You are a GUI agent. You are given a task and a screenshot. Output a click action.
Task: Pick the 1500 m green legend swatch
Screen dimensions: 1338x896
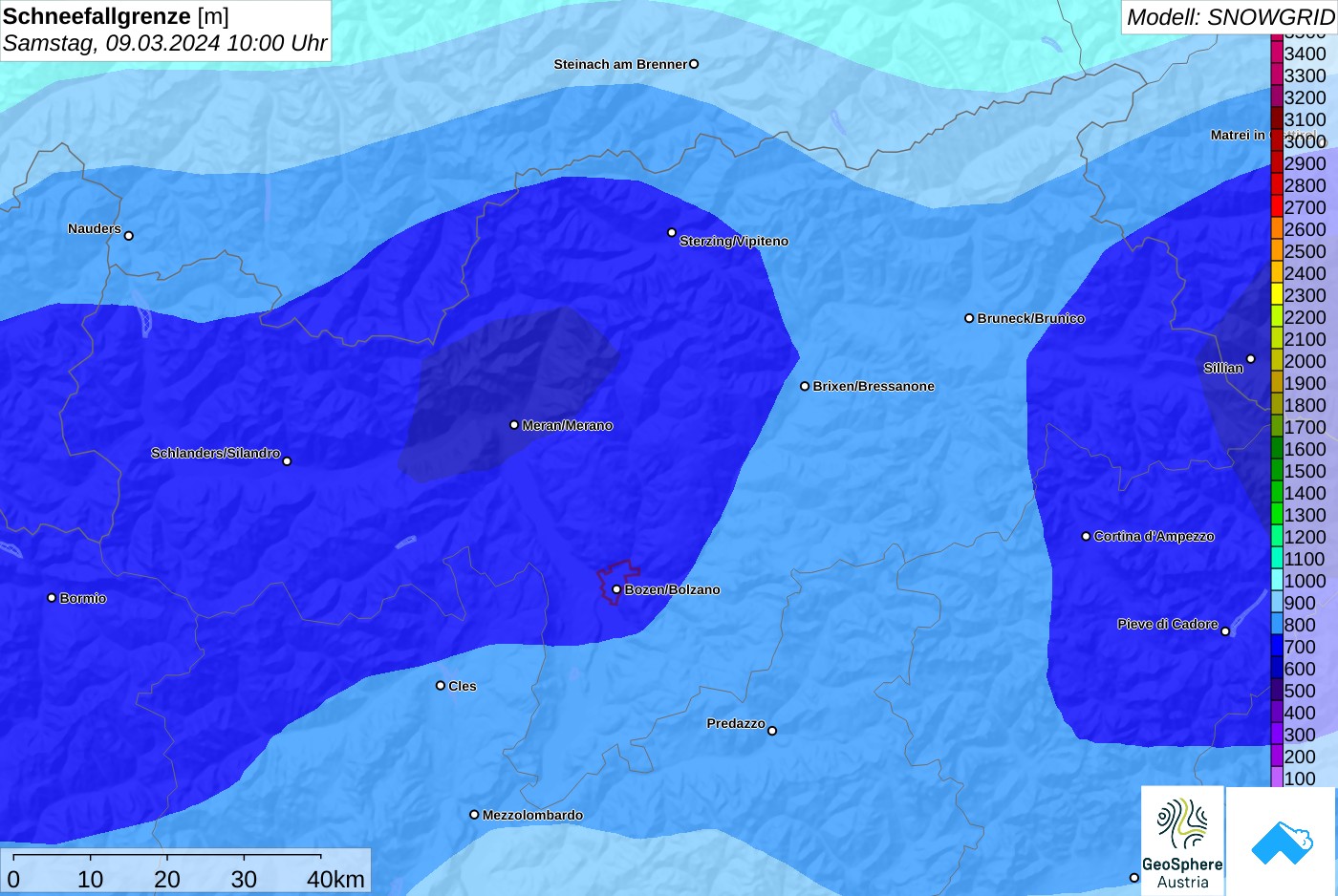[x=1277, y=471]
